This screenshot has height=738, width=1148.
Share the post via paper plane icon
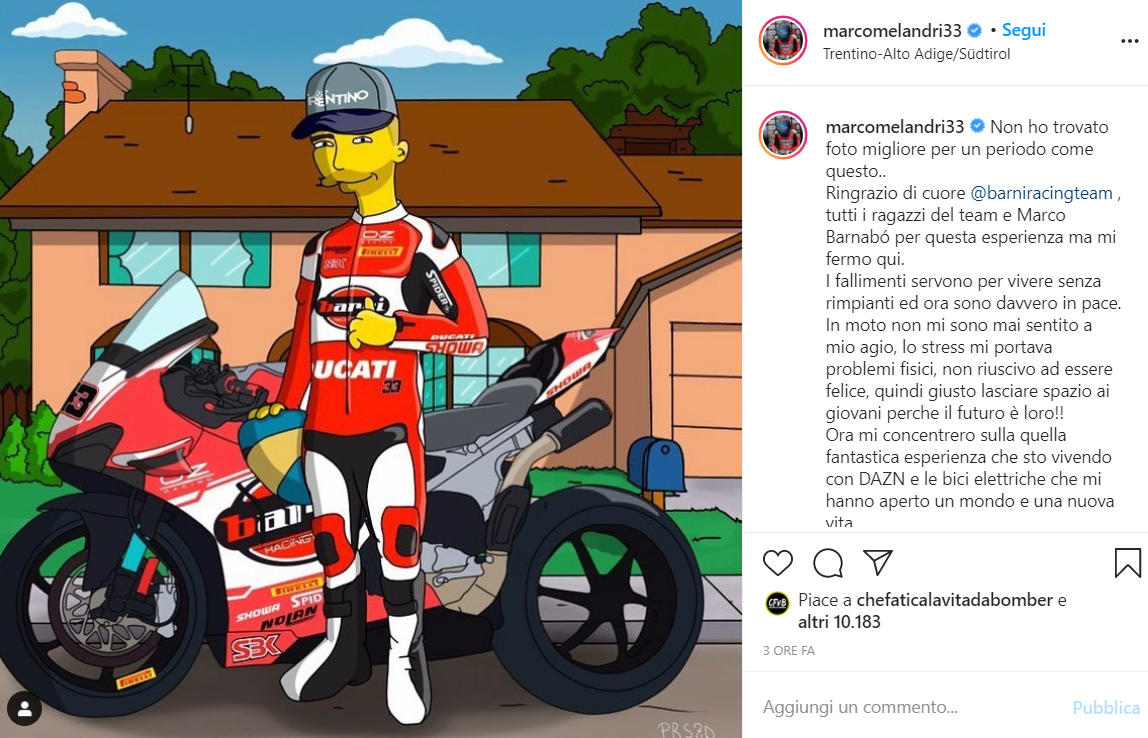(x=878, y=562)
